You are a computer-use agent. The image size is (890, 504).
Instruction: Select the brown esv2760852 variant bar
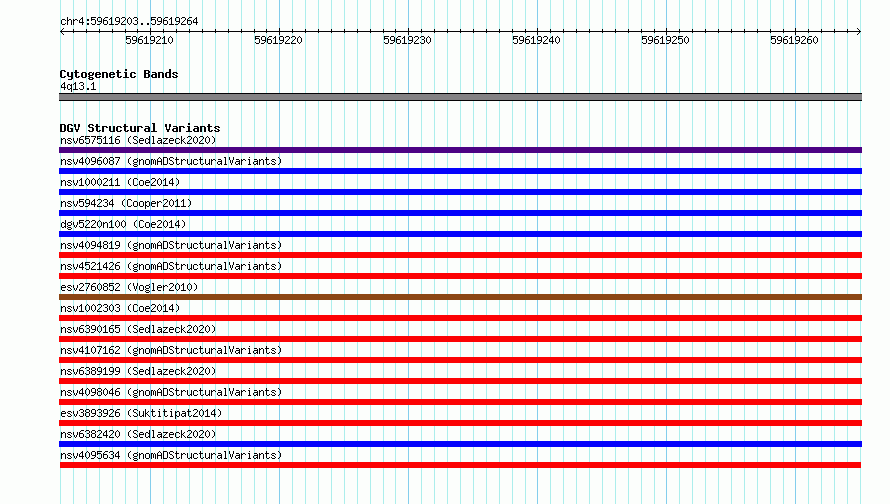click(460, 297)
